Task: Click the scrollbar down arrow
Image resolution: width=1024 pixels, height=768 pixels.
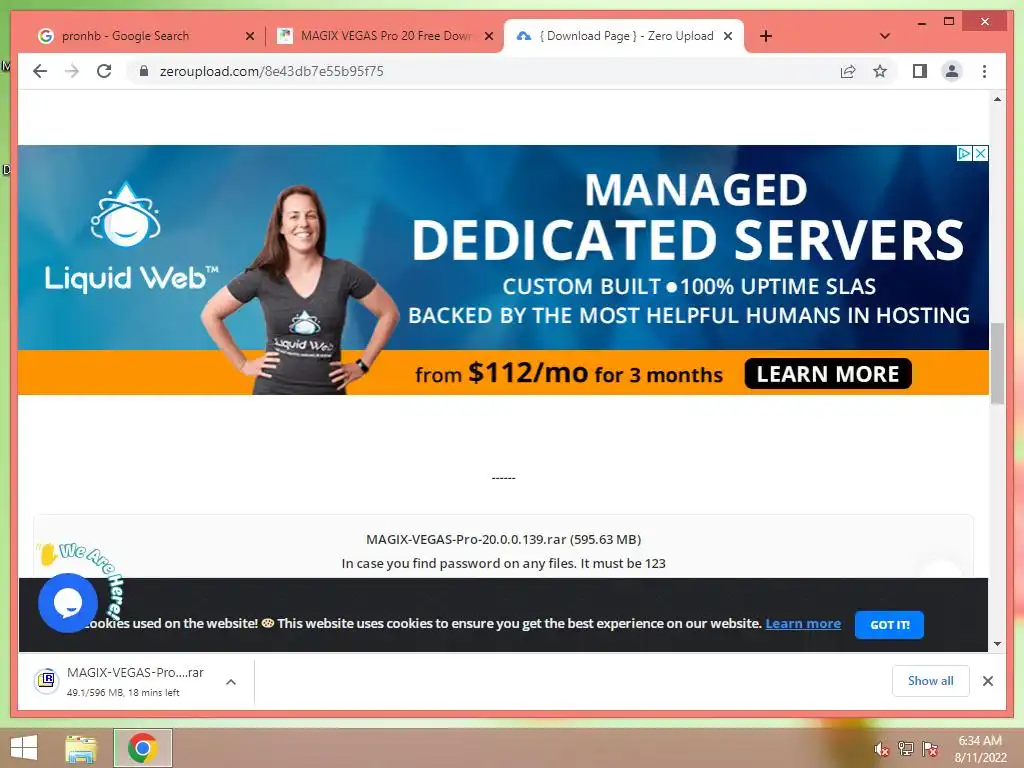Action: tap(997, 644)
